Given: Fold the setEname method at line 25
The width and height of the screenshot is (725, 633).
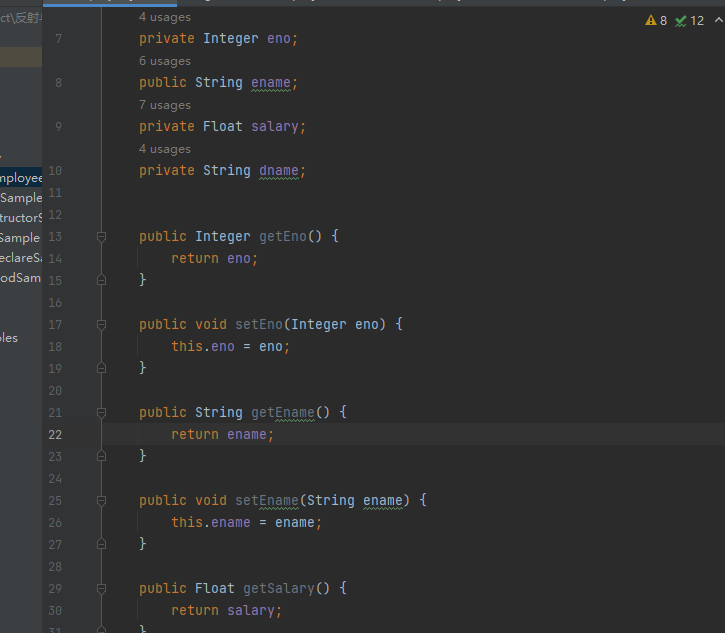Looking at the screenshot, I should click(101, 501).
